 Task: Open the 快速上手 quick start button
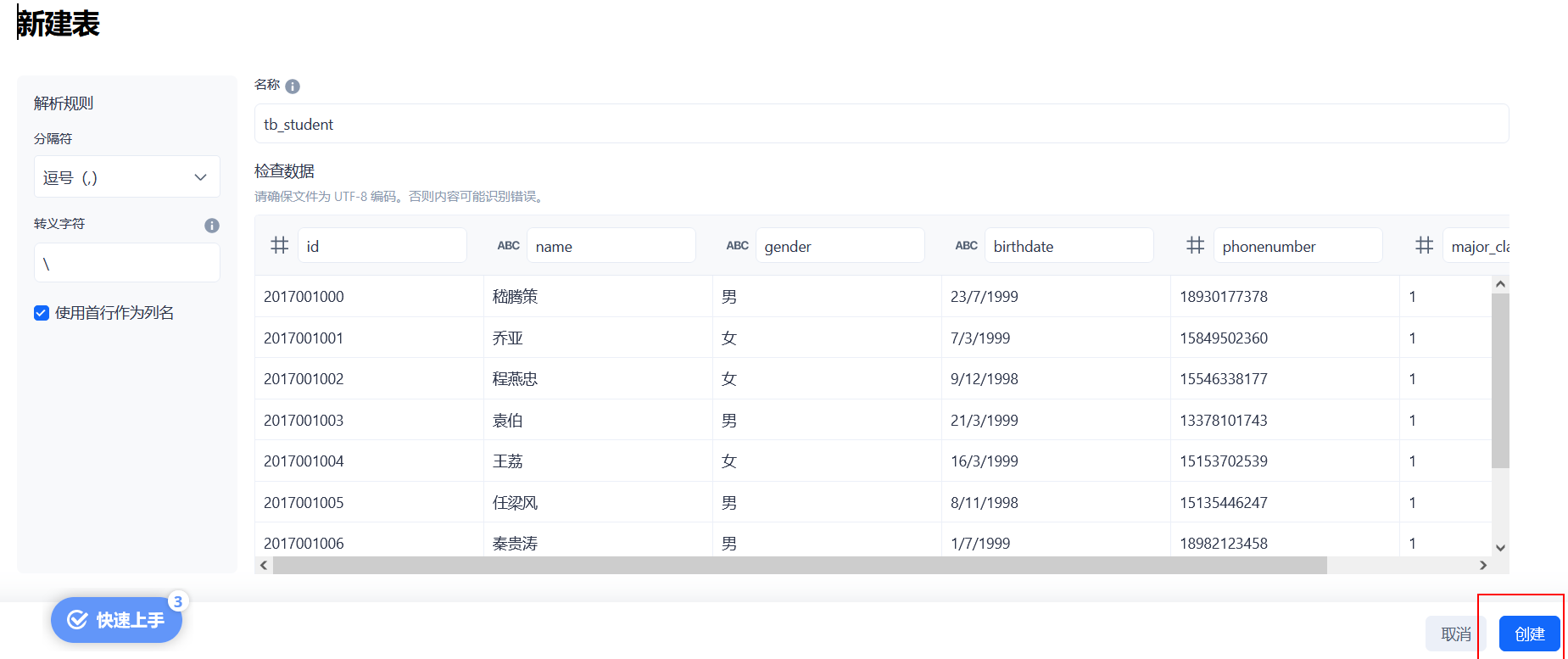[117, 620]
